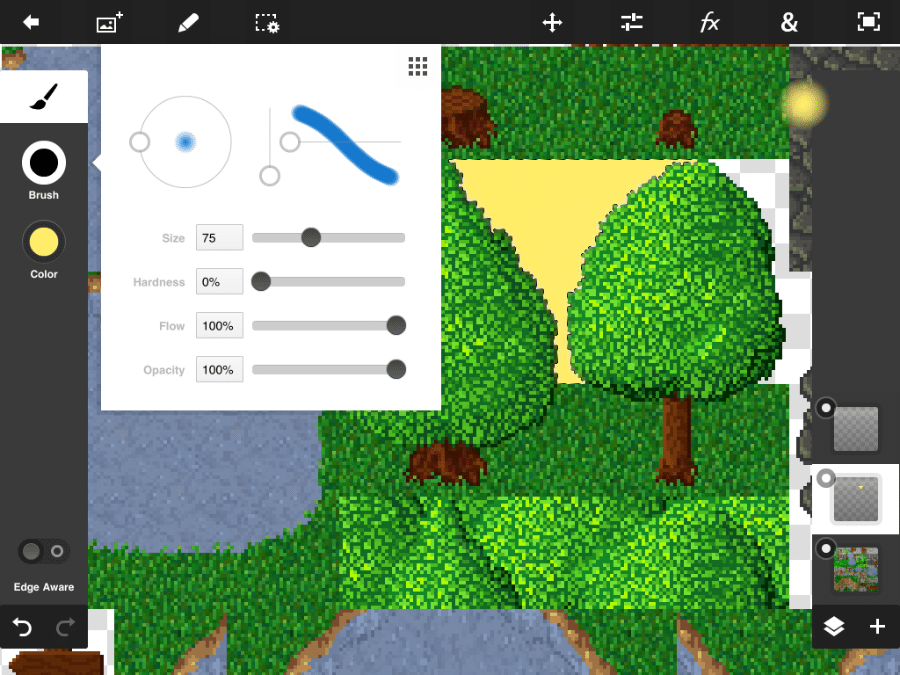Click the brush tip size handle
Viewport: 900px width, 675px height.
(x=139, y=142)
